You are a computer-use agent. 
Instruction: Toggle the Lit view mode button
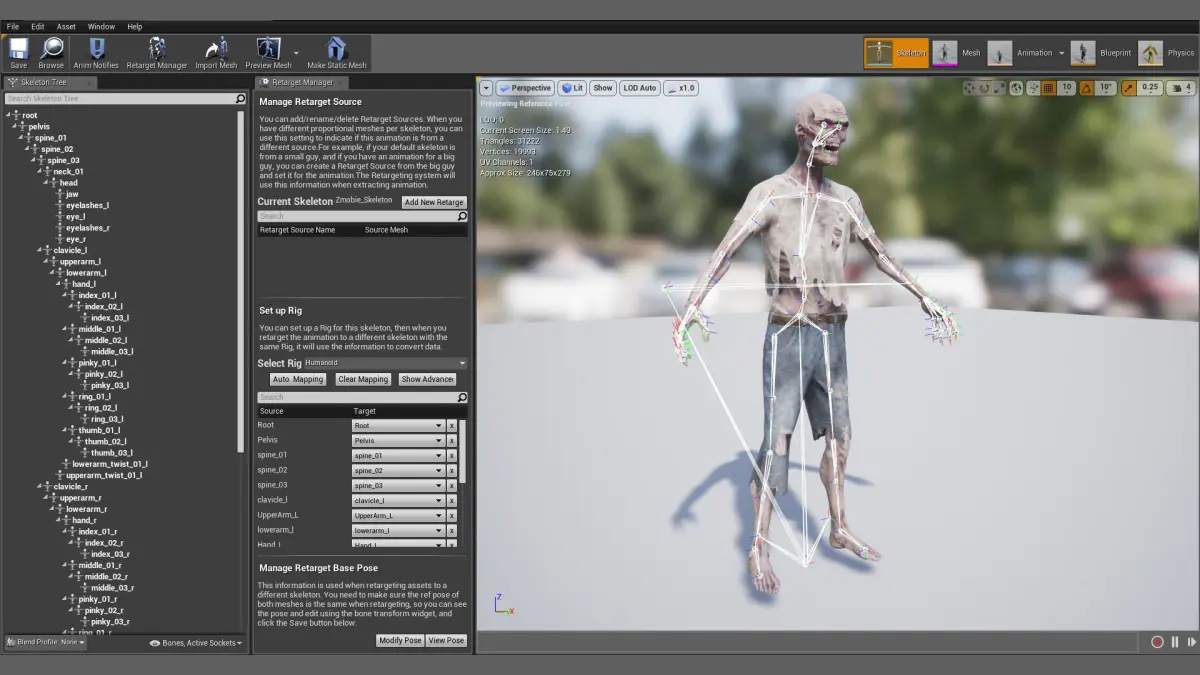coord(572,88)
